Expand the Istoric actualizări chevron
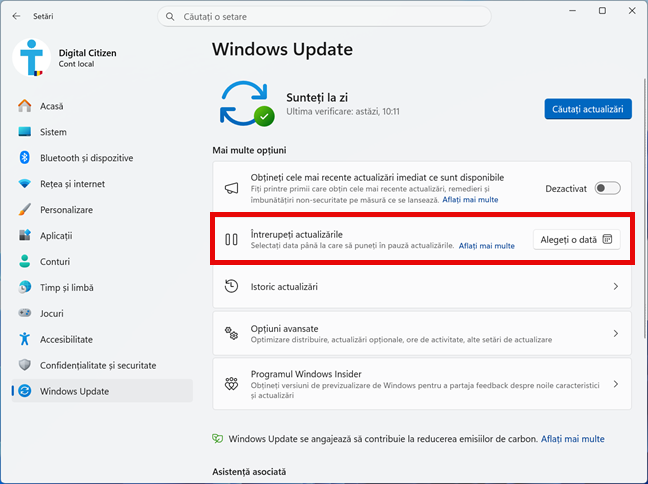Screen dimensions: 648x484 [616, 286]
